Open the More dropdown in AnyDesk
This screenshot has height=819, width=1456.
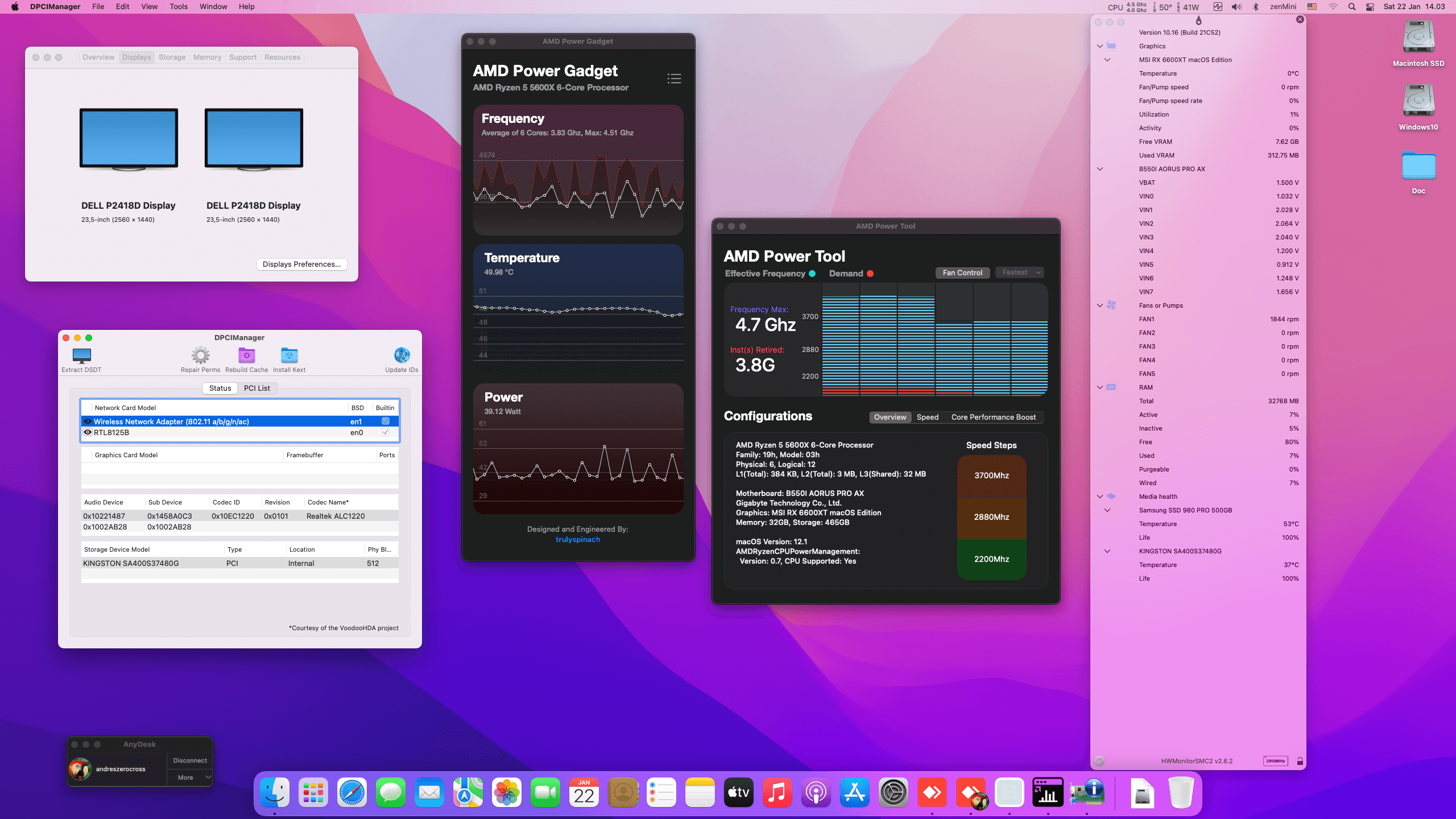point(190,777)
